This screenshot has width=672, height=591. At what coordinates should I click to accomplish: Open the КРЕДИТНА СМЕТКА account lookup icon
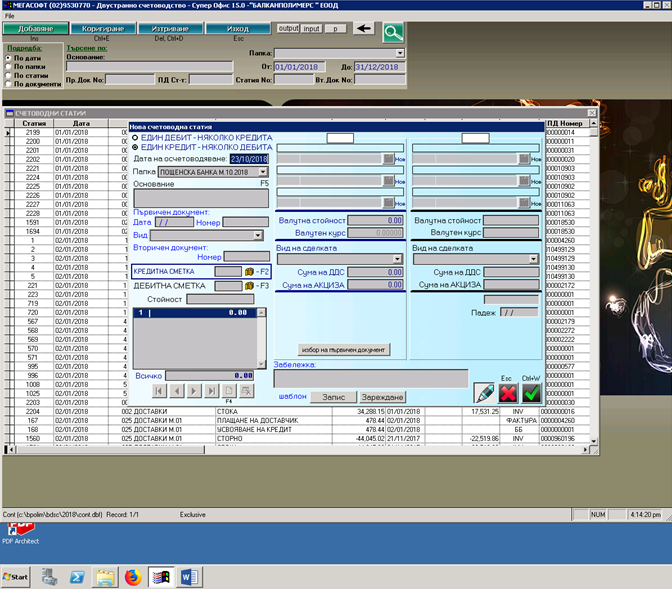tap(249, 271)
